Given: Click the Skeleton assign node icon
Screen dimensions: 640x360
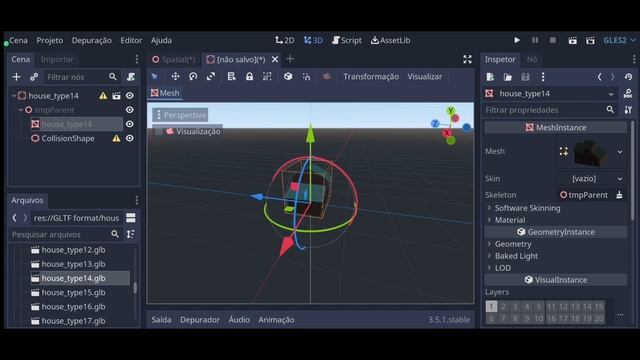Looking at the screenshot, I should 620,195.
